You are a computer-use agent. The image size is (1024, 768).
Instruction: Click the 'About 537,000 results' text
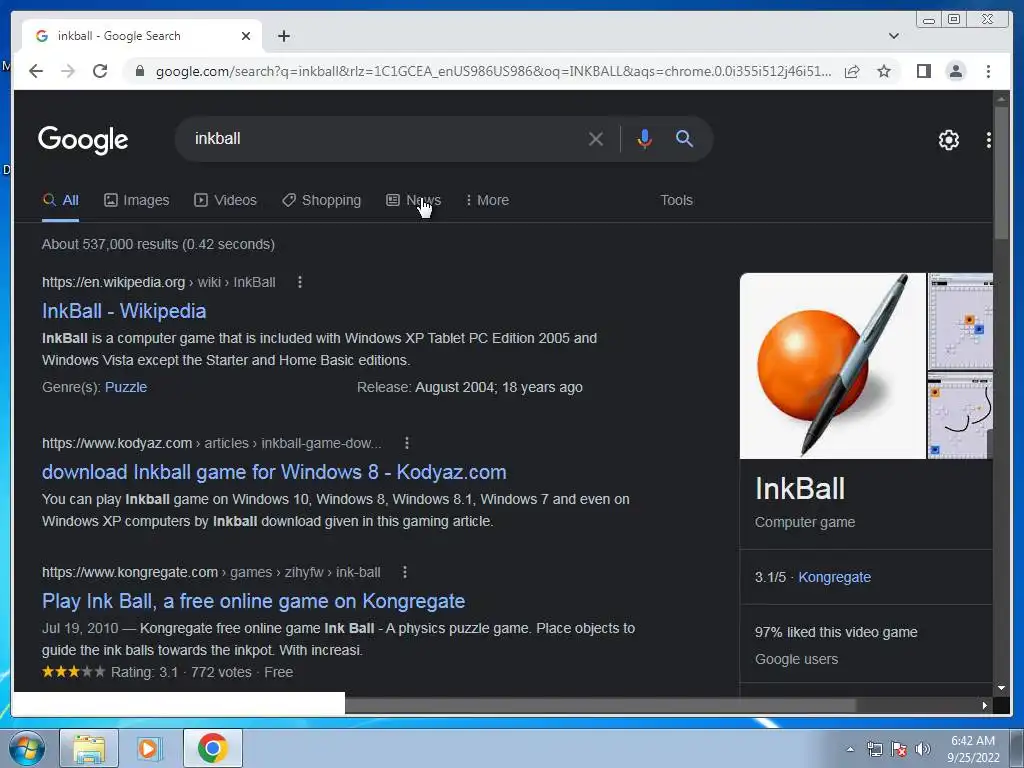point(158,244)
